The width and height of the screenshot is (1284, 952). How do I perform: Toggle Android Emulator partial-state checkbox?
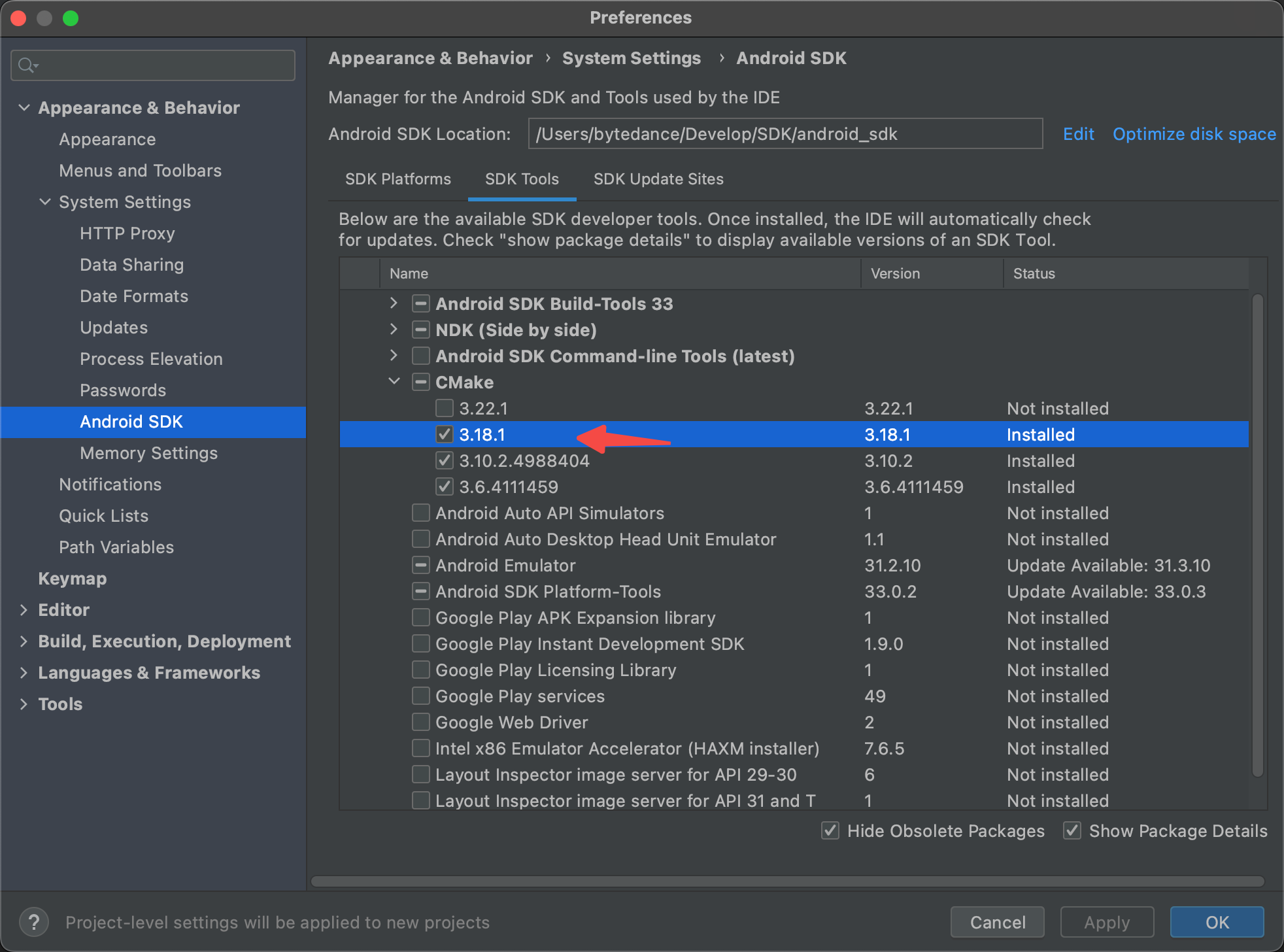(x=421, y=565)
